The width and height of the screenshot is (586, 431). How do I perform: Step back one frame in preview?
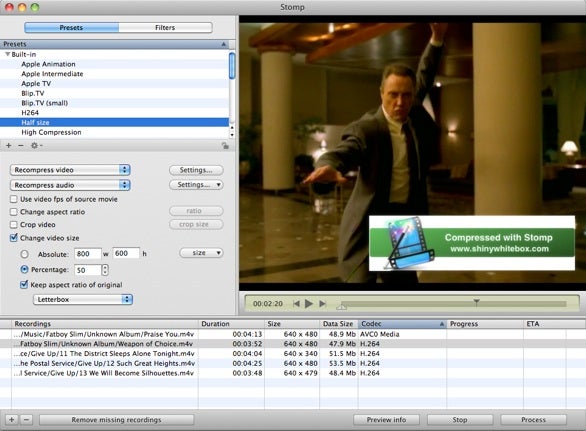pos(296,304)
